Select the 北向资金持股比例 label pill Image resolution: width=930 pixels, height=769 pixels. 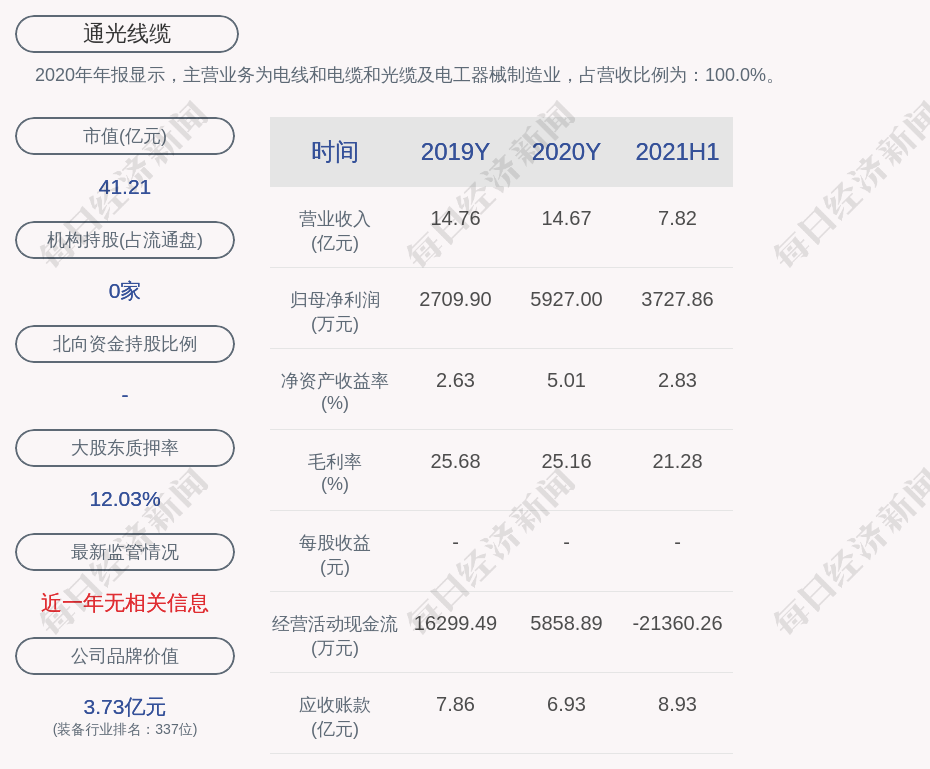tap(125, 344)
